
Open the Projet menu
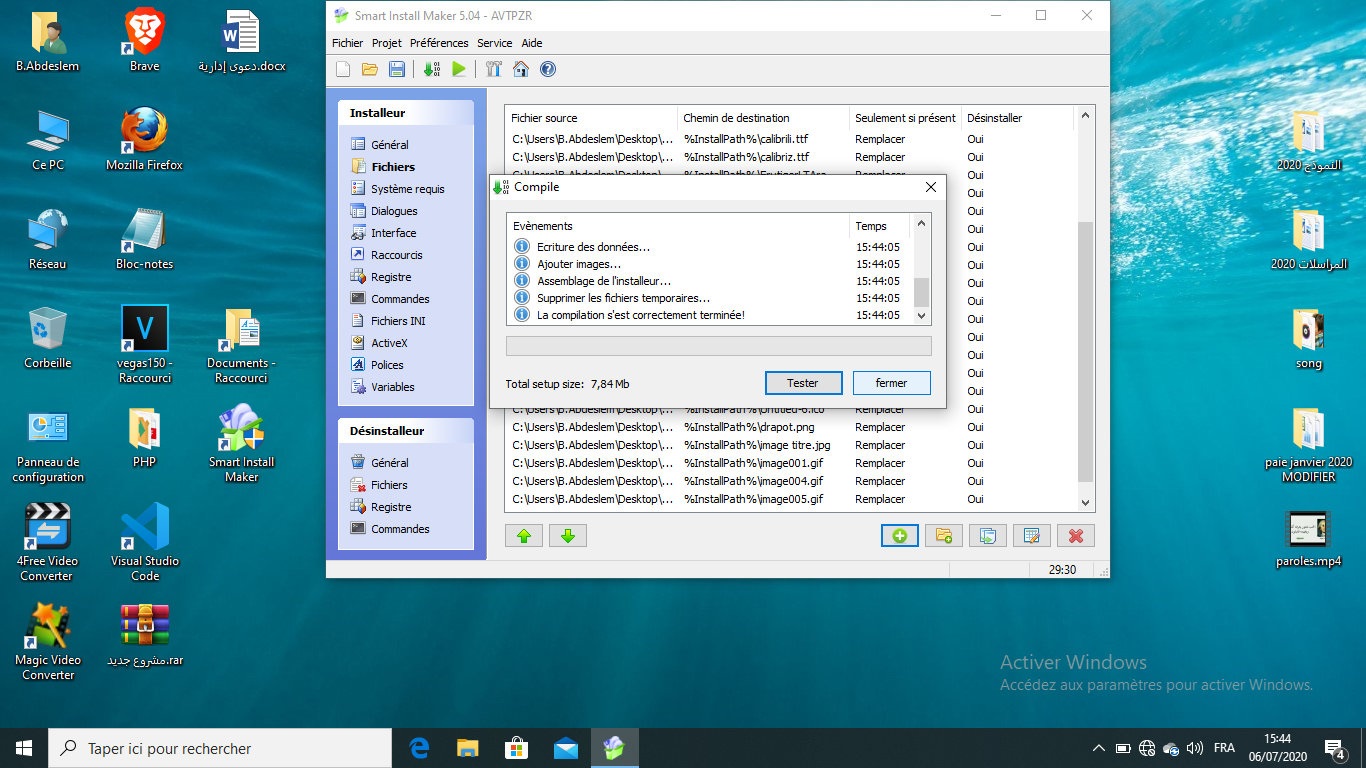(x=387, y=43)
